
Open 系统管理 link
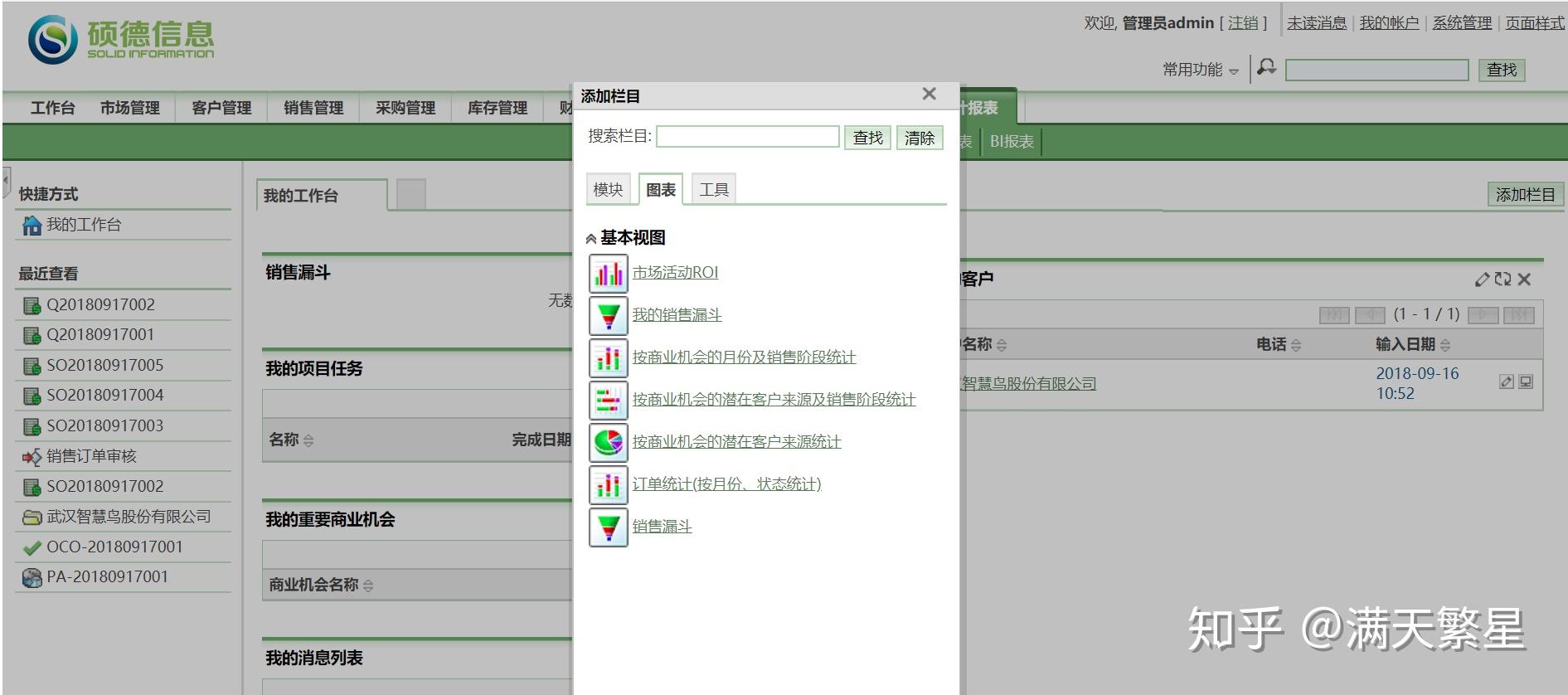1462,23
